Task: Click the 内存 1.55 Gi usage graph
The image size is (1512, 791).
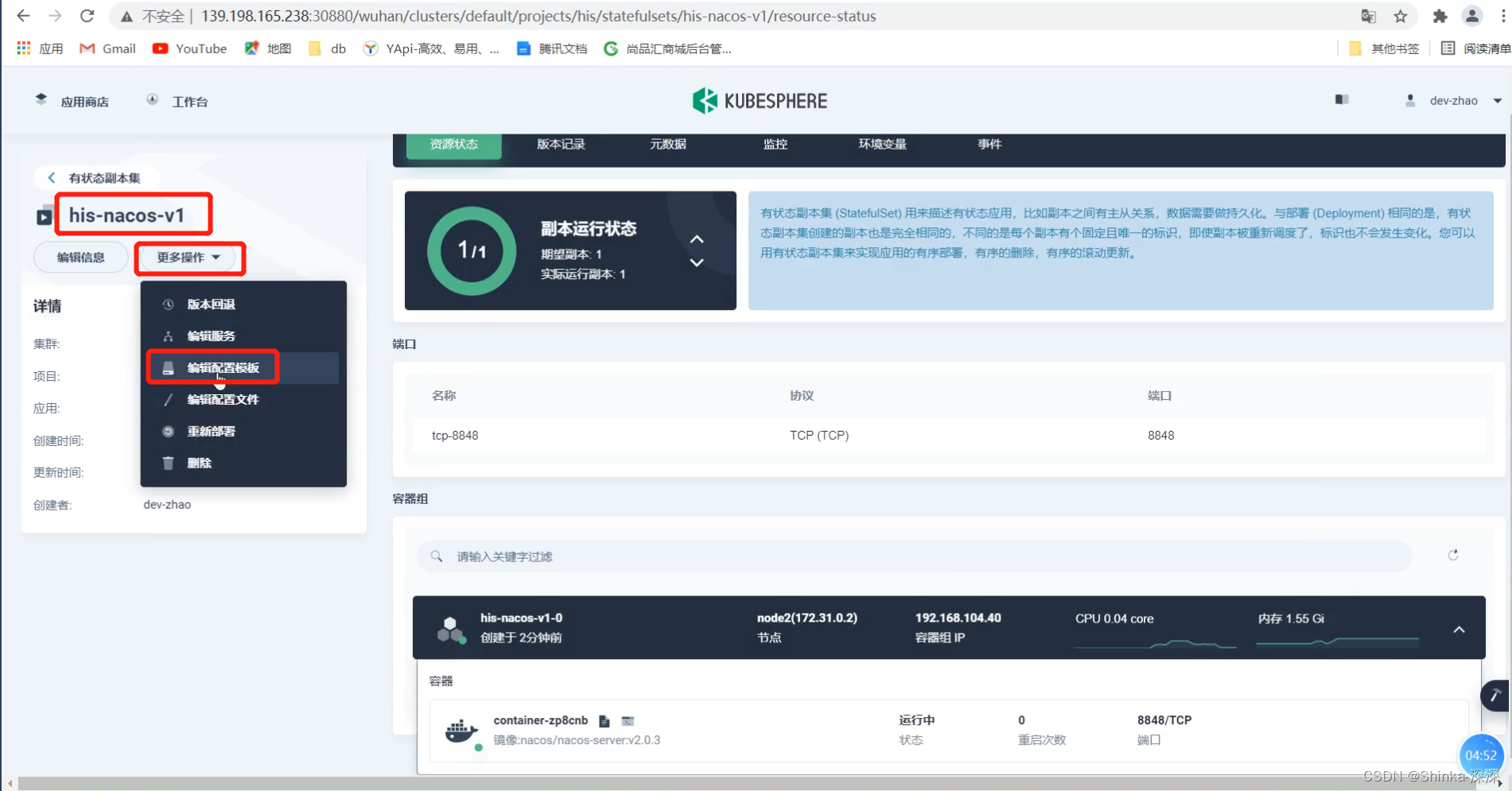Action: (x=1338, y=641)
